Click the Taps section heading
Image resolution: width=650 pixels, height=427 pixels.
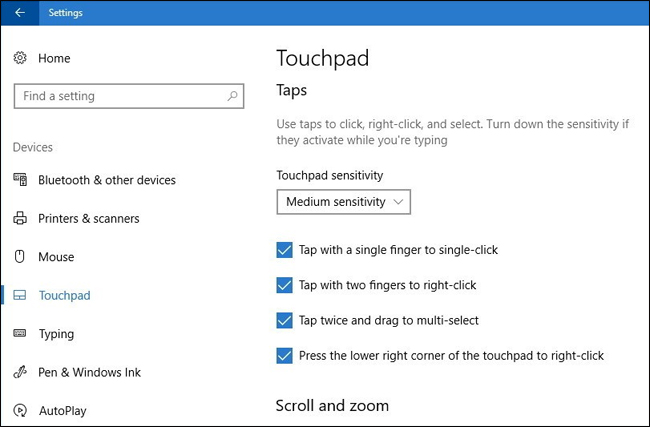coord(291,91)
